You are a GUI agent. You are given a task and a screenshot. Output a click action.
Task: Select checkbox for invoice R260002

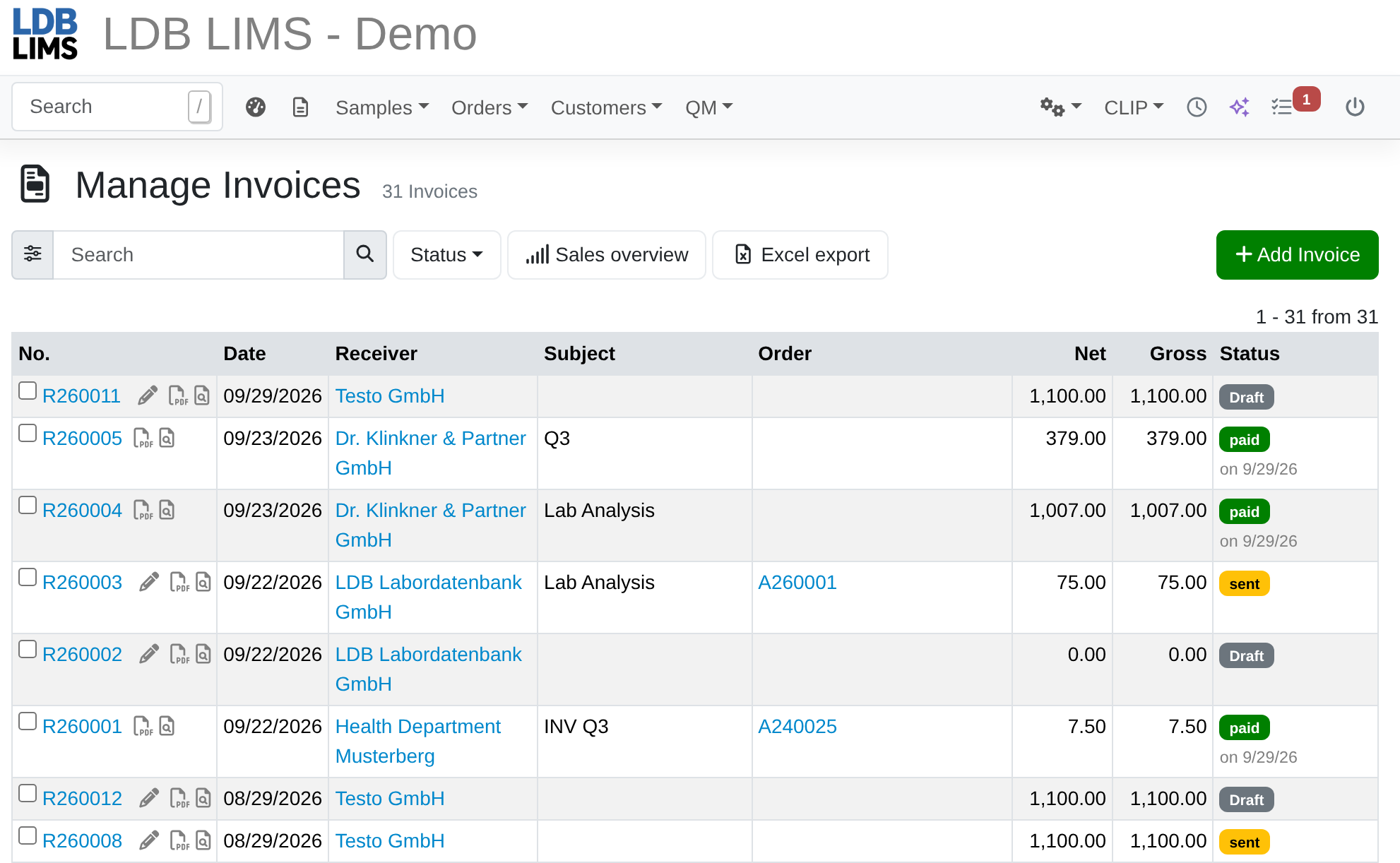coord(28,649)
